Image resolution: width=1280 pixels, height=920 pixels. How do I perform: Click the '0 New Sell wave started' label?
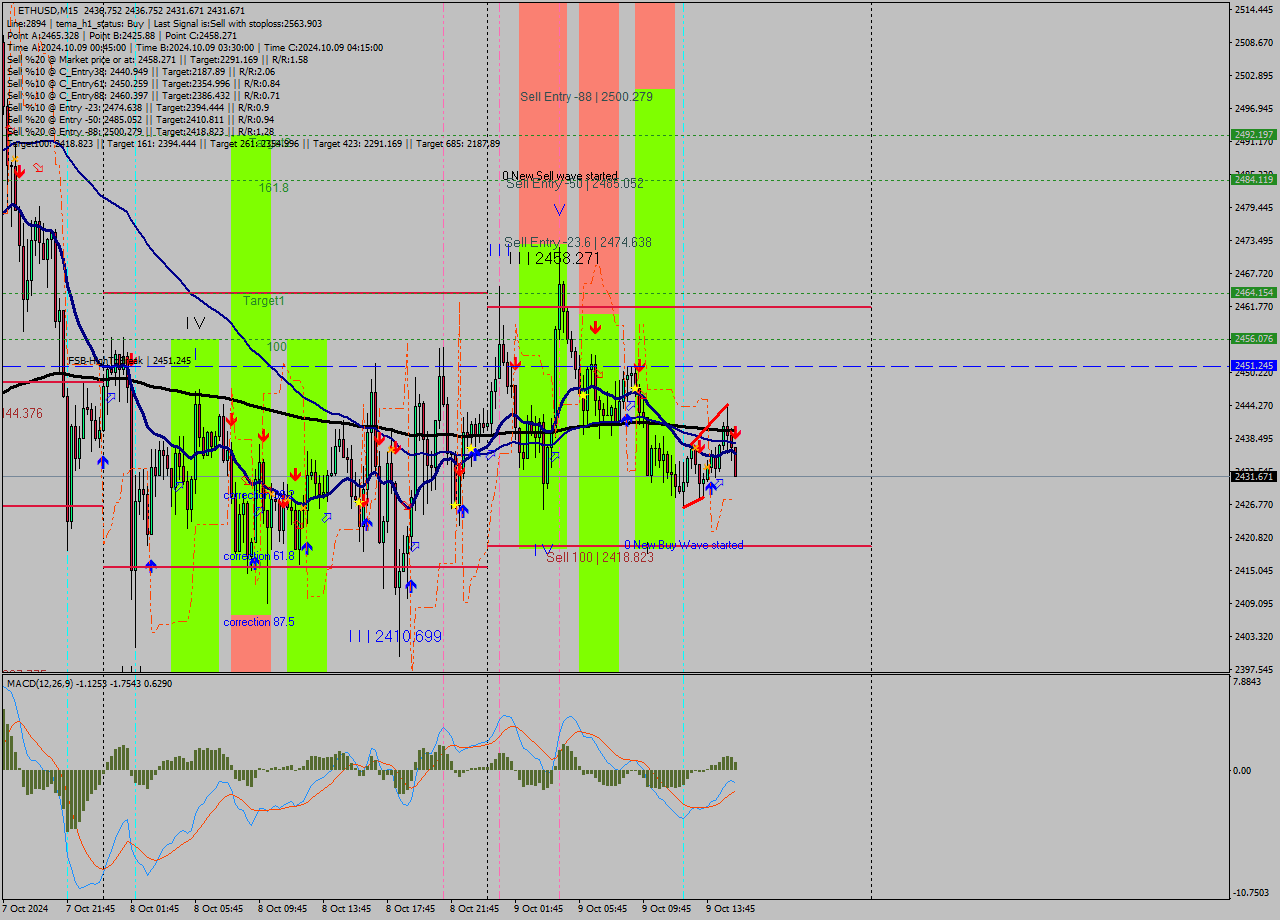point(560,176)
